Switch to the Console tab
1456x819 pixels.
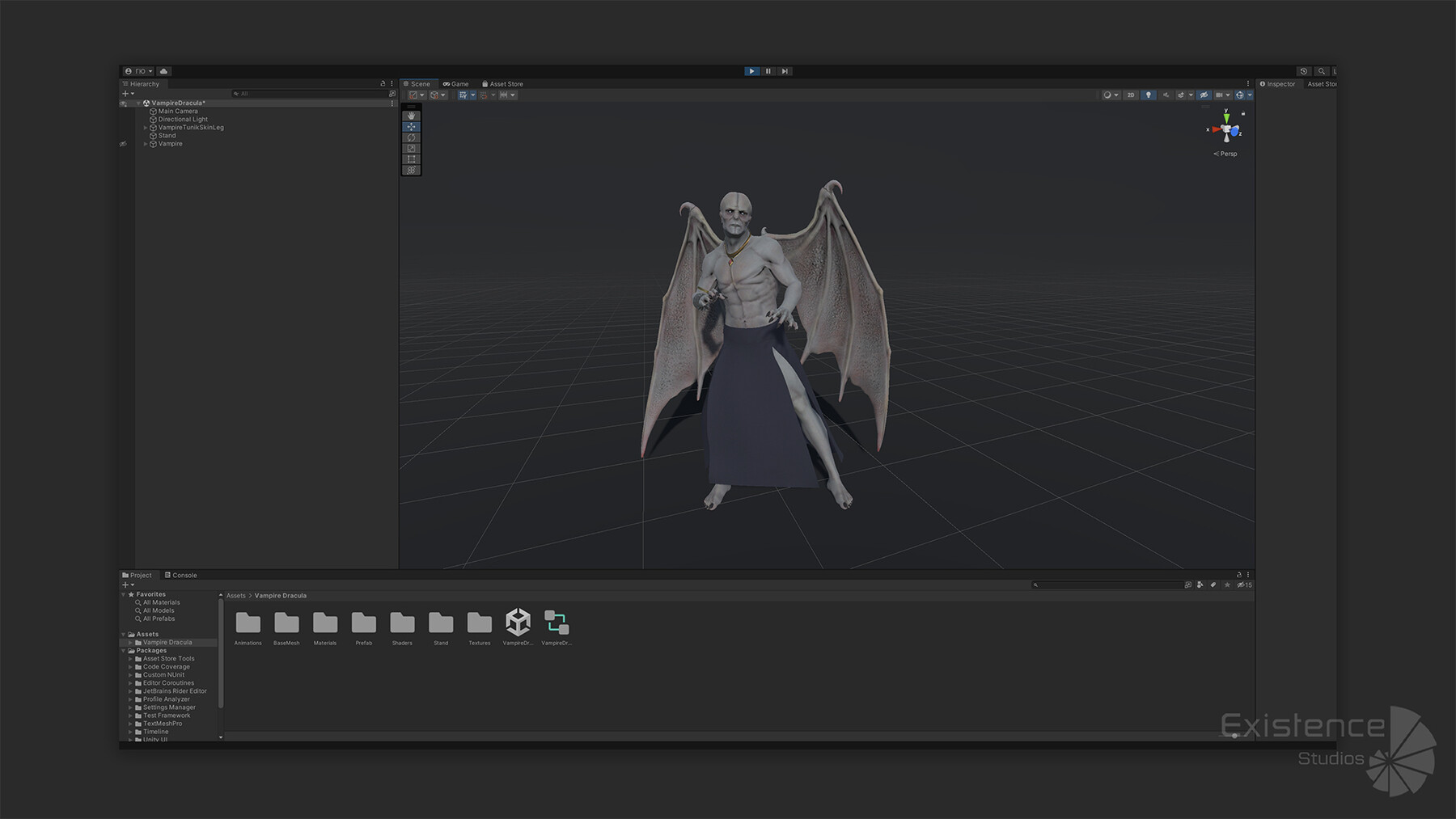(x=181, y=575)
